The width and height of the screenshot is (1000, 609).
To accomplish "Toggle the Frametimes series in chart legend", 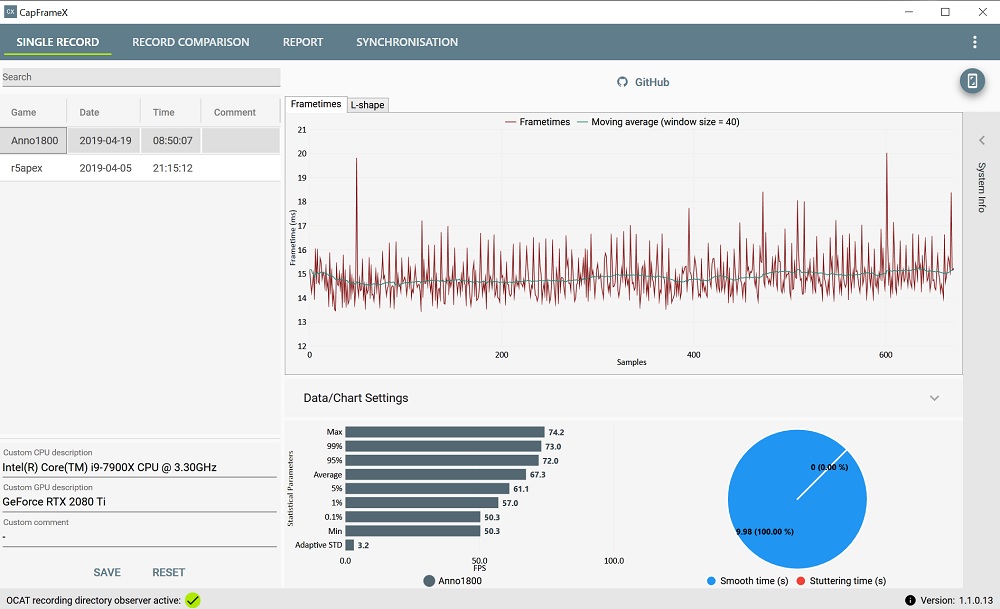I will [x=538, y=122].
